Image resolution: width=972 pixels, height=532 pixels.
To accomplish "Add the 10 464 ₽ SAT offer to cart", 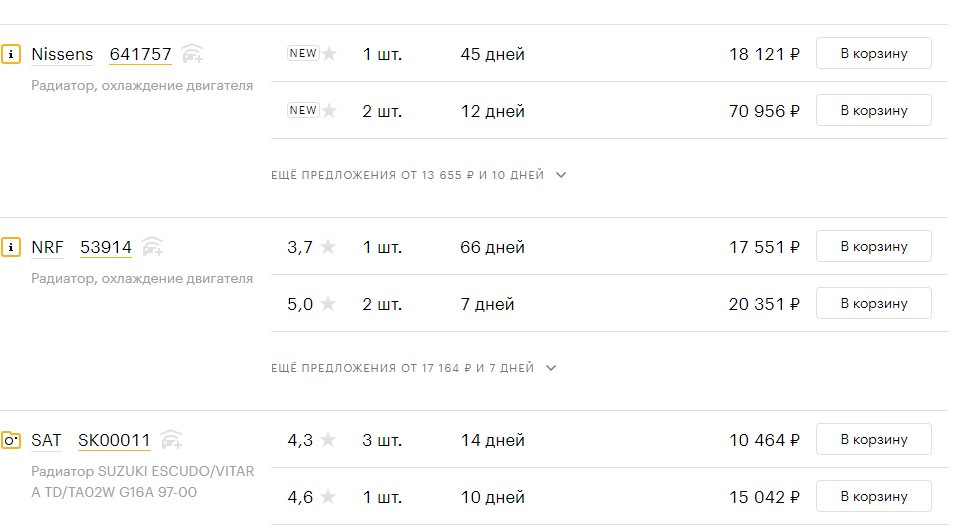I will 873,440.
